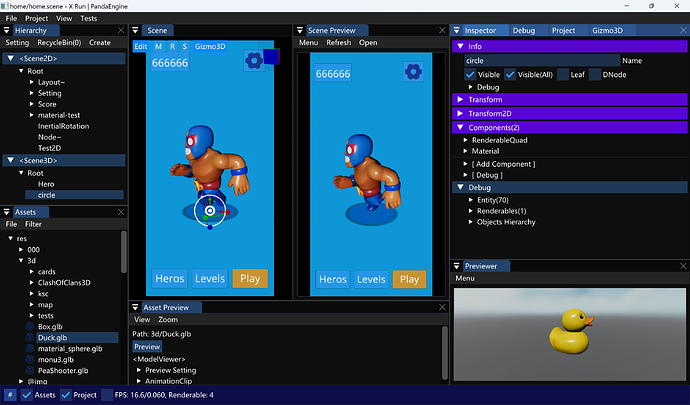This screenshot has height=405, width=690.
Task: Select the R rotate tool in Scene toolbar
Action: point(172,46)
